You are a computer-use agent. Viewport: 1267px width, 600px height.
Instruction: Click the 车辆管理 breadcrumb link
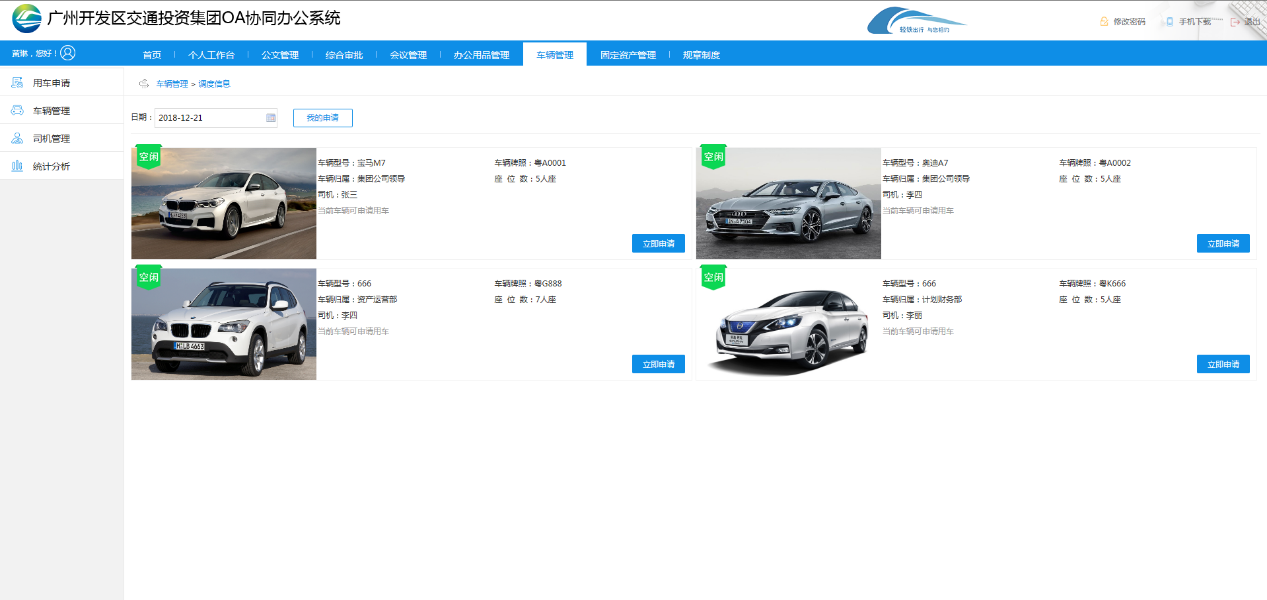click(x=171, y=84)
